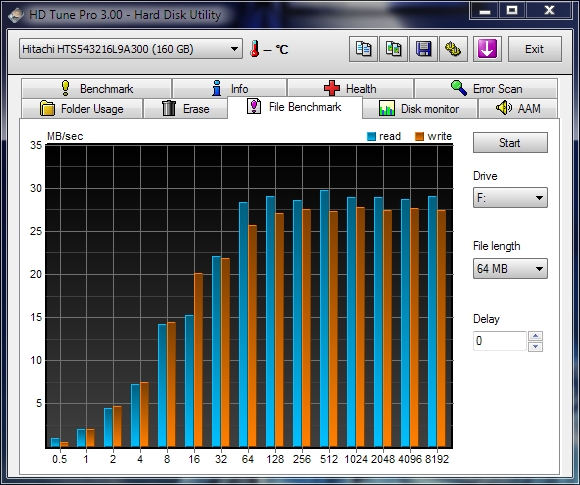Click the Delay value input field

[x=499, y=341]
